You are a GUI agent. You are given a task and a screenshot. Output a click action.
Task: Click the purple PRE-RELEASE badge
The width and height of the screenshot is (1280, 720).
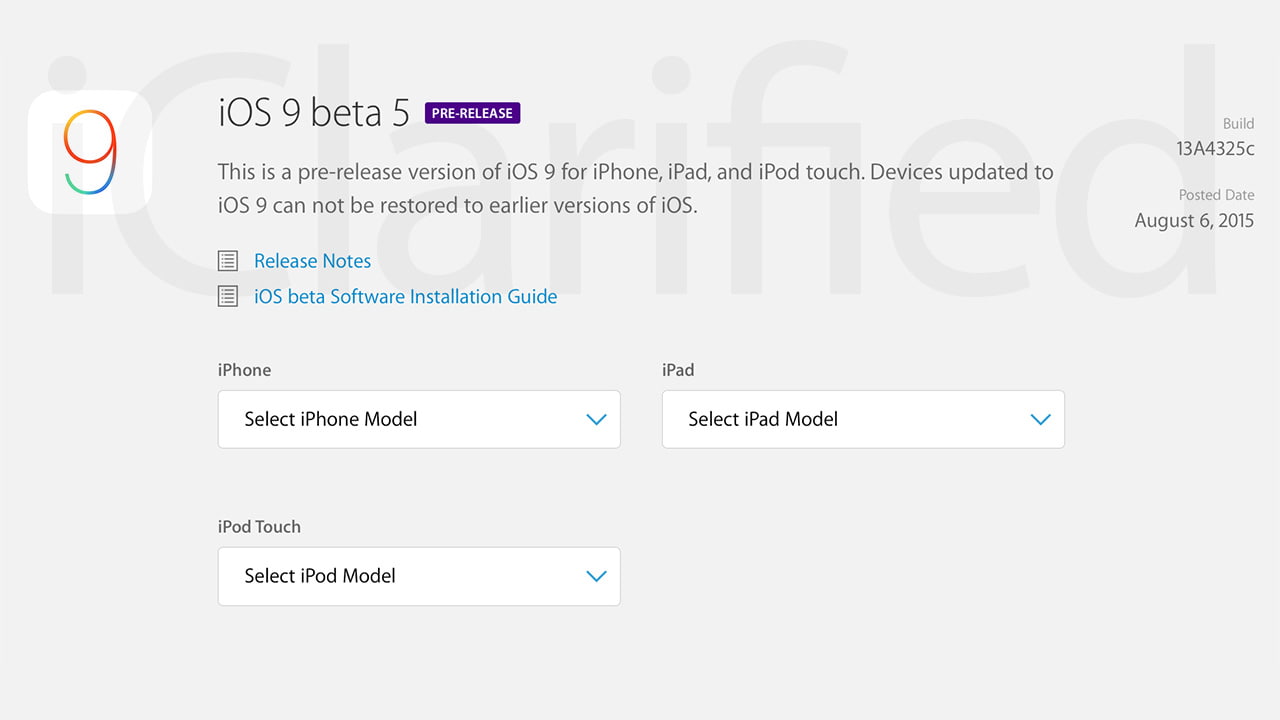pyautogui.click(x=472, y=113)
